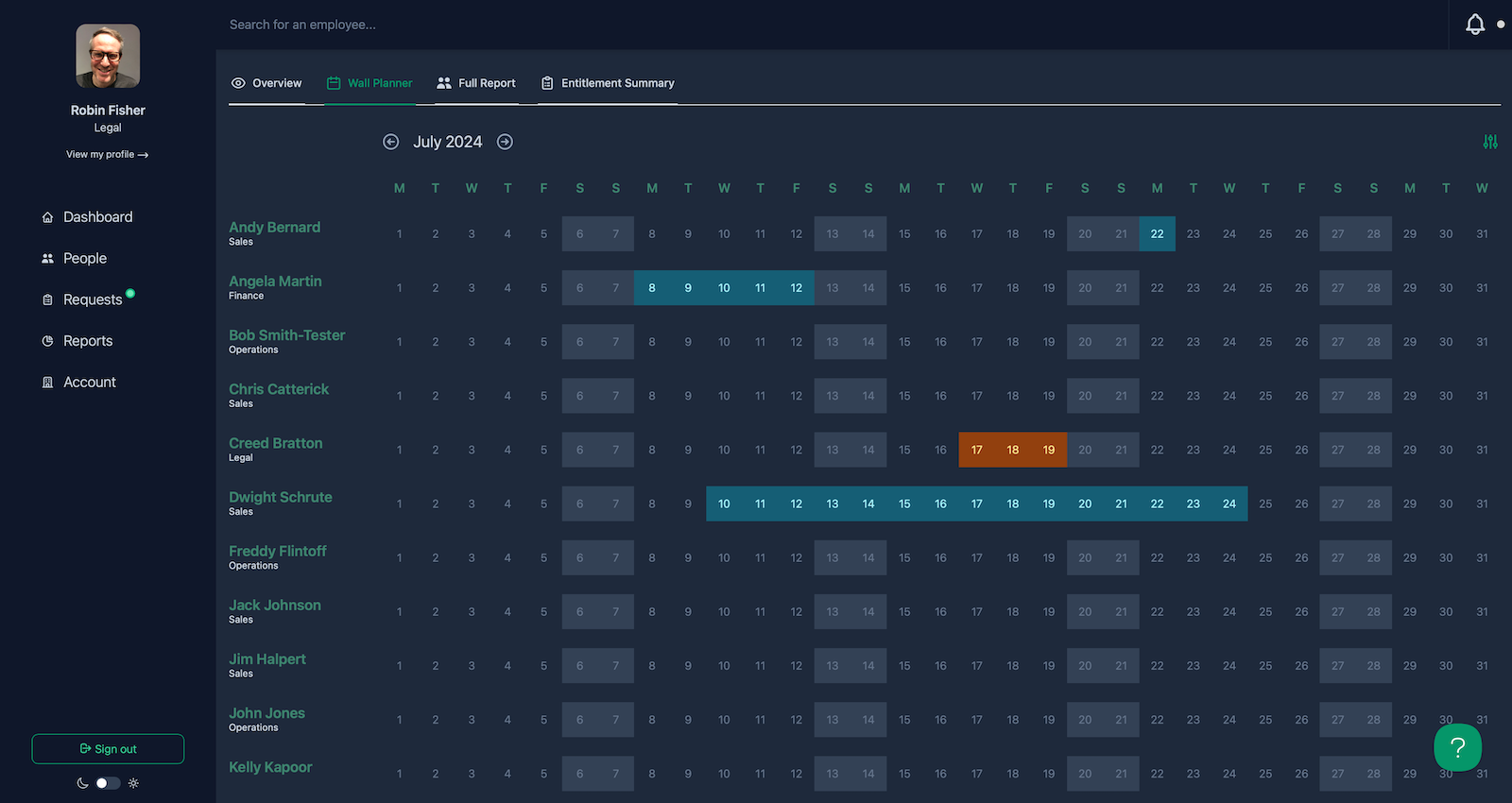Click the Account building icon in sidebar
The height and width of the screenshot is (803, 1512).
[x=47, y=383]
